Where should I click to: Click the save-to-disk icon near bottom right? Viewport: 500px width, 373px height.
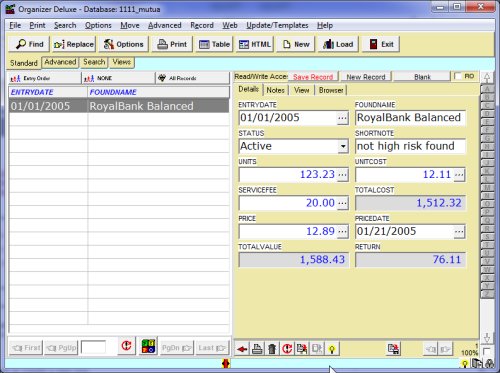pyautogui.click(x=394, y=349)
